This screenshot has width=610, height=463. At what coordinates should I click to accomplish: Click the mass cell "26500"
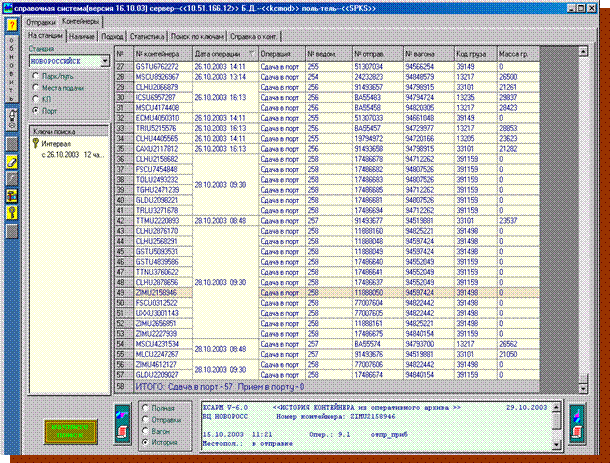click(x=518, y=77)
